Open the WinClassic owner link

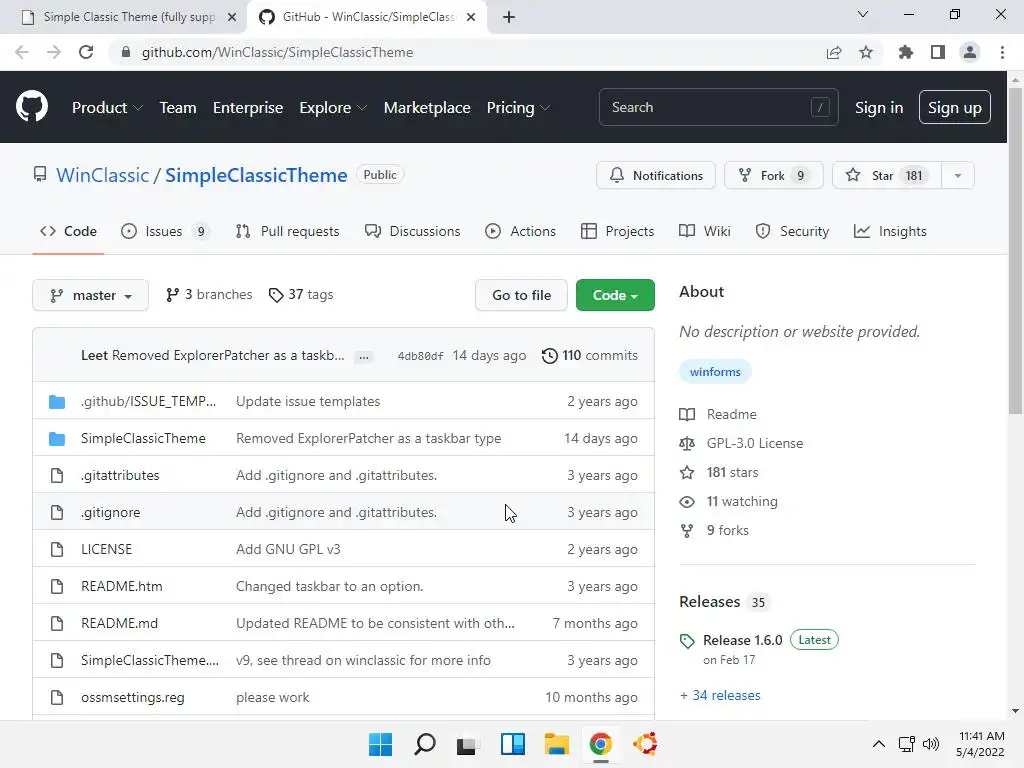pyautogui.click(x=103, y=175)
